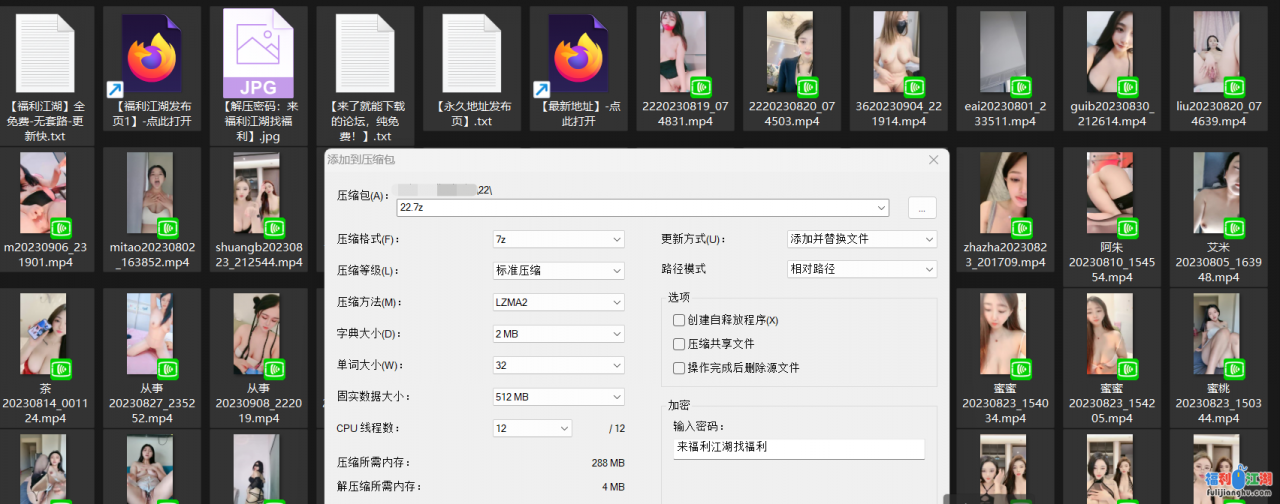Image resolution: width=1280 pixels, height=504 pixels.
Task: Open the 【最新地址】点此打开 Firefox shortcut
Action: (x=579, y=55)
